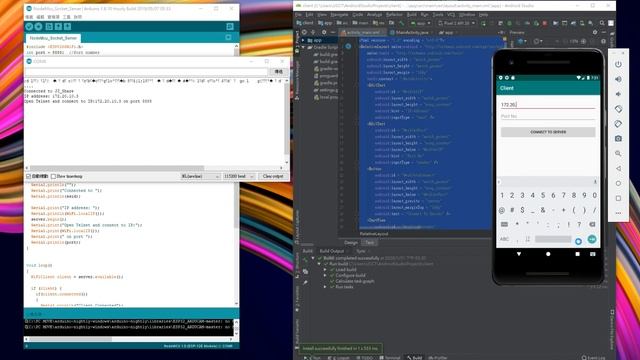Click the Arduino Upload arrow button
640x360 pixels.
coord(38,27)
